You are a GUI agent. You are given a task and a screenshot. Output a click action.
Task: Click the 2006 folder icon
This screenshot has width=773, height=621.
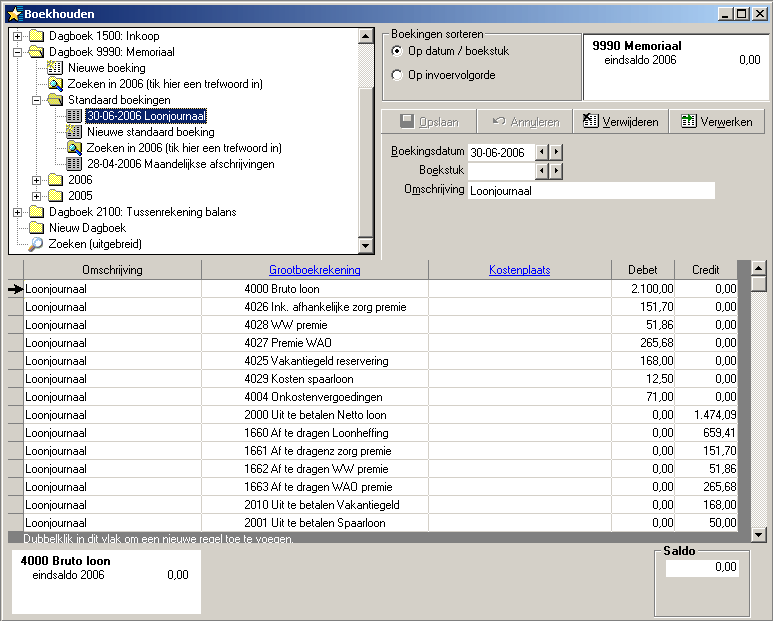click(55, 180)
